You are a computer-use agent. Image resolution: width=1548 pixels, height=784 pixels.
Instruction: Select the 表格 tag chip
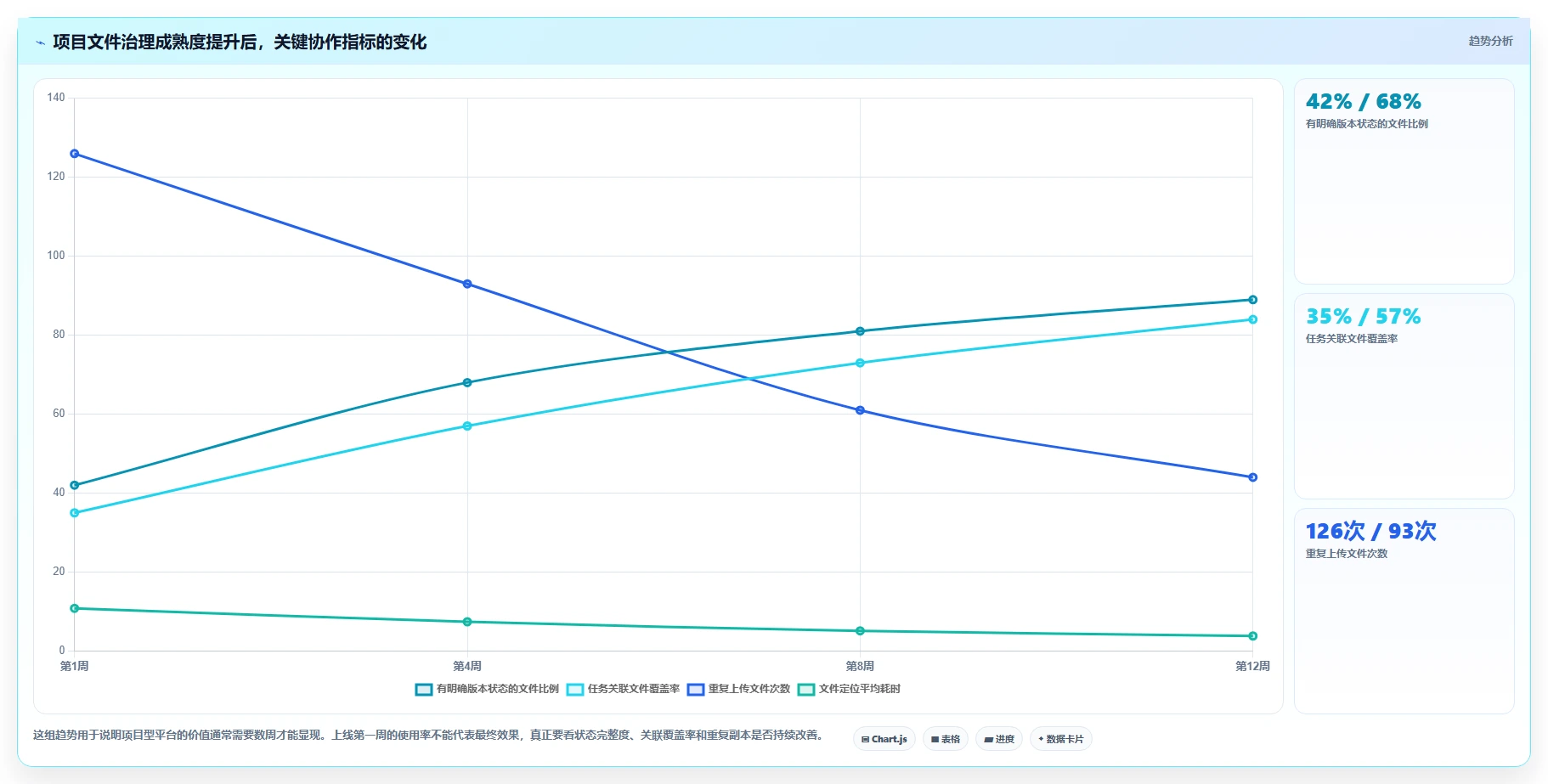[946, 739]
